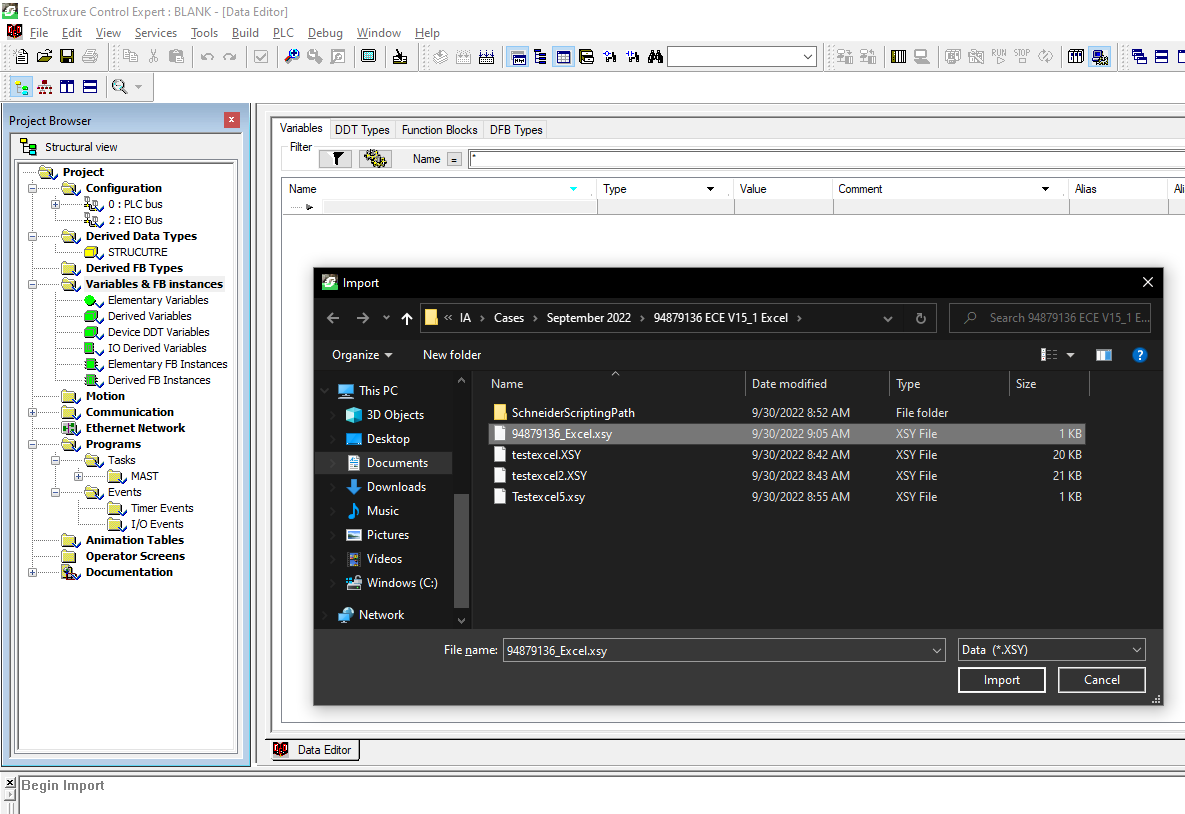Click the Search 94879136 ECE V15_1 box
This screenshot has width=1185, height=814.
click(x=1050, y=318)
